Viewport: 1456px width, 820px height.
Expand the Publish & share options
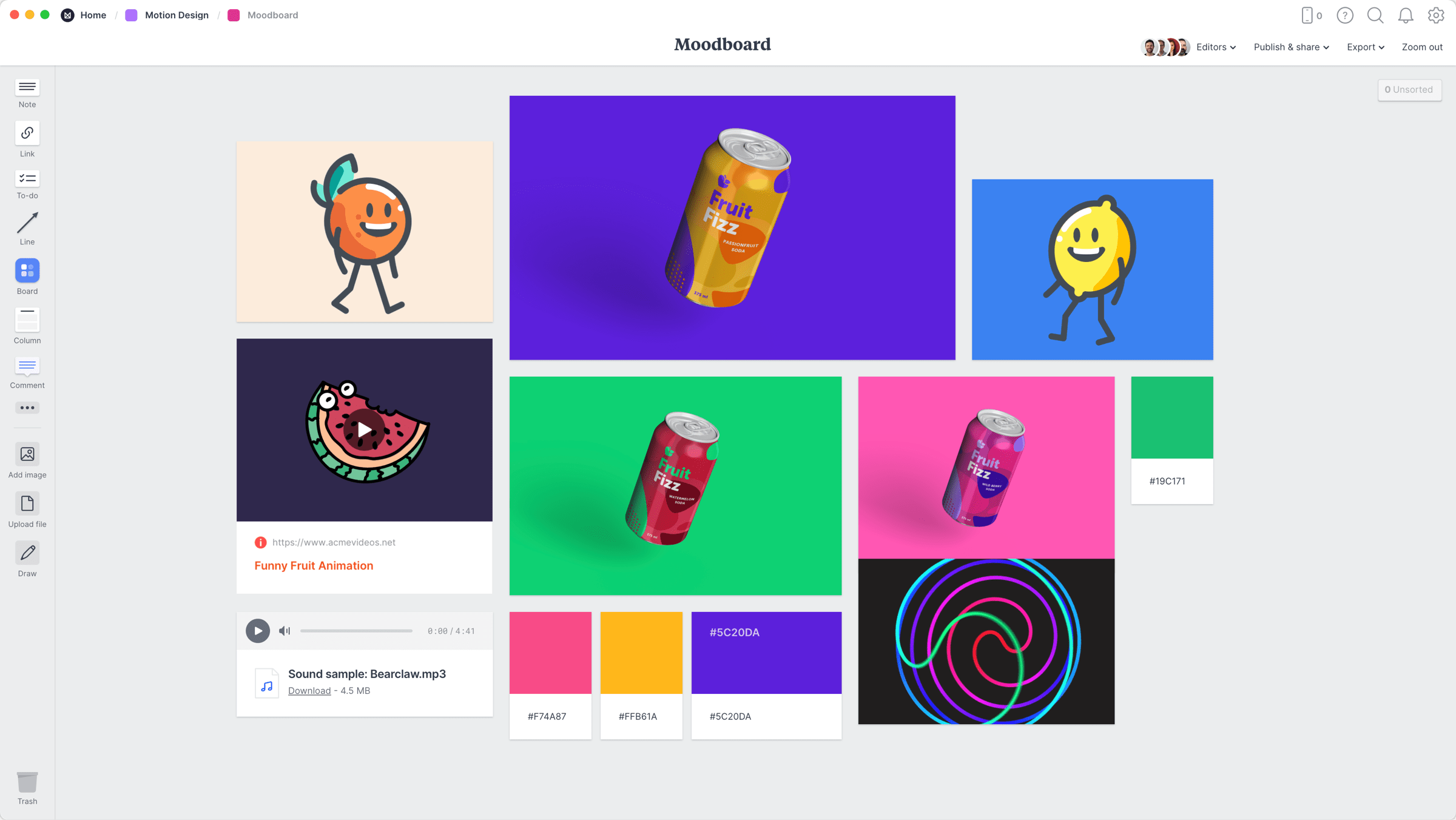tap(1290, 46)
